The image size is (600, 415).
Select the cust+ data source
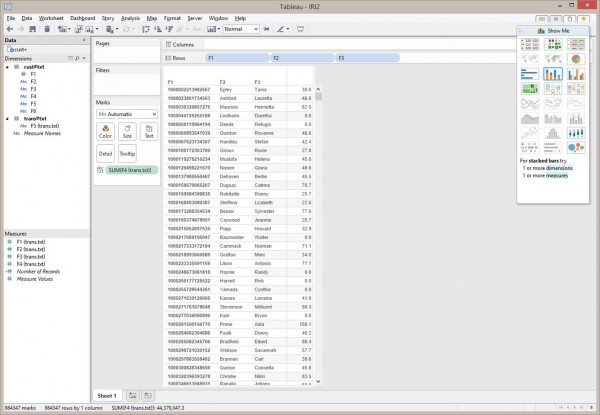coord(18,50)
